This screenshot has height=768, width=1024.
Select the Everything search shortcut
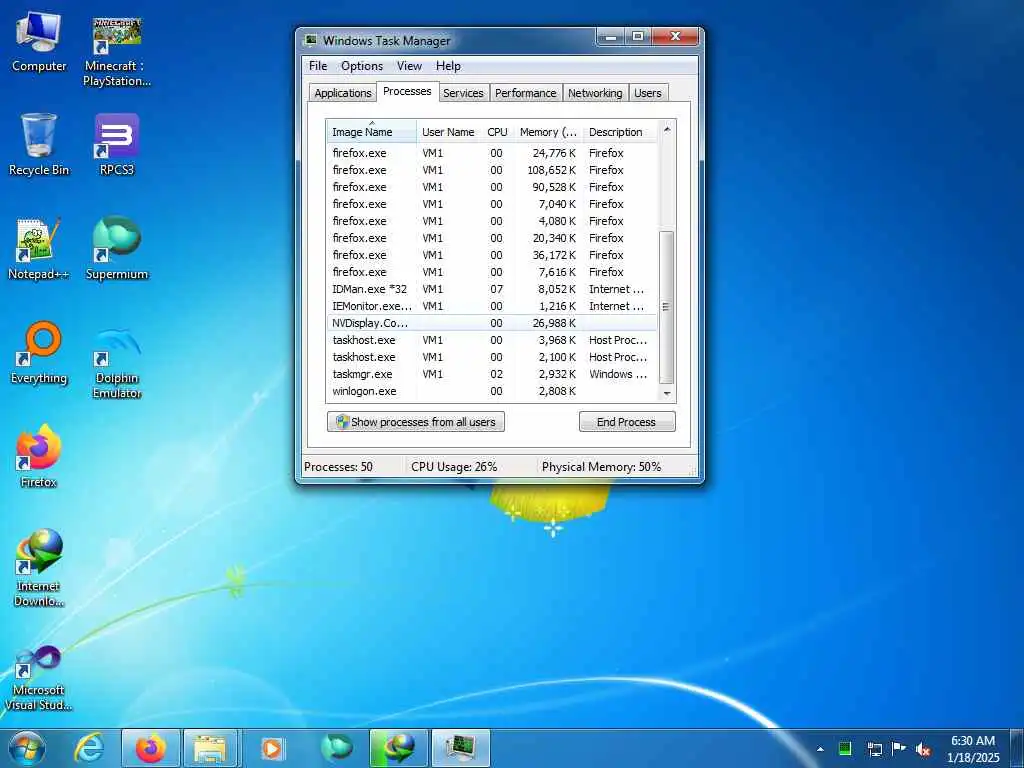(39, 353)
